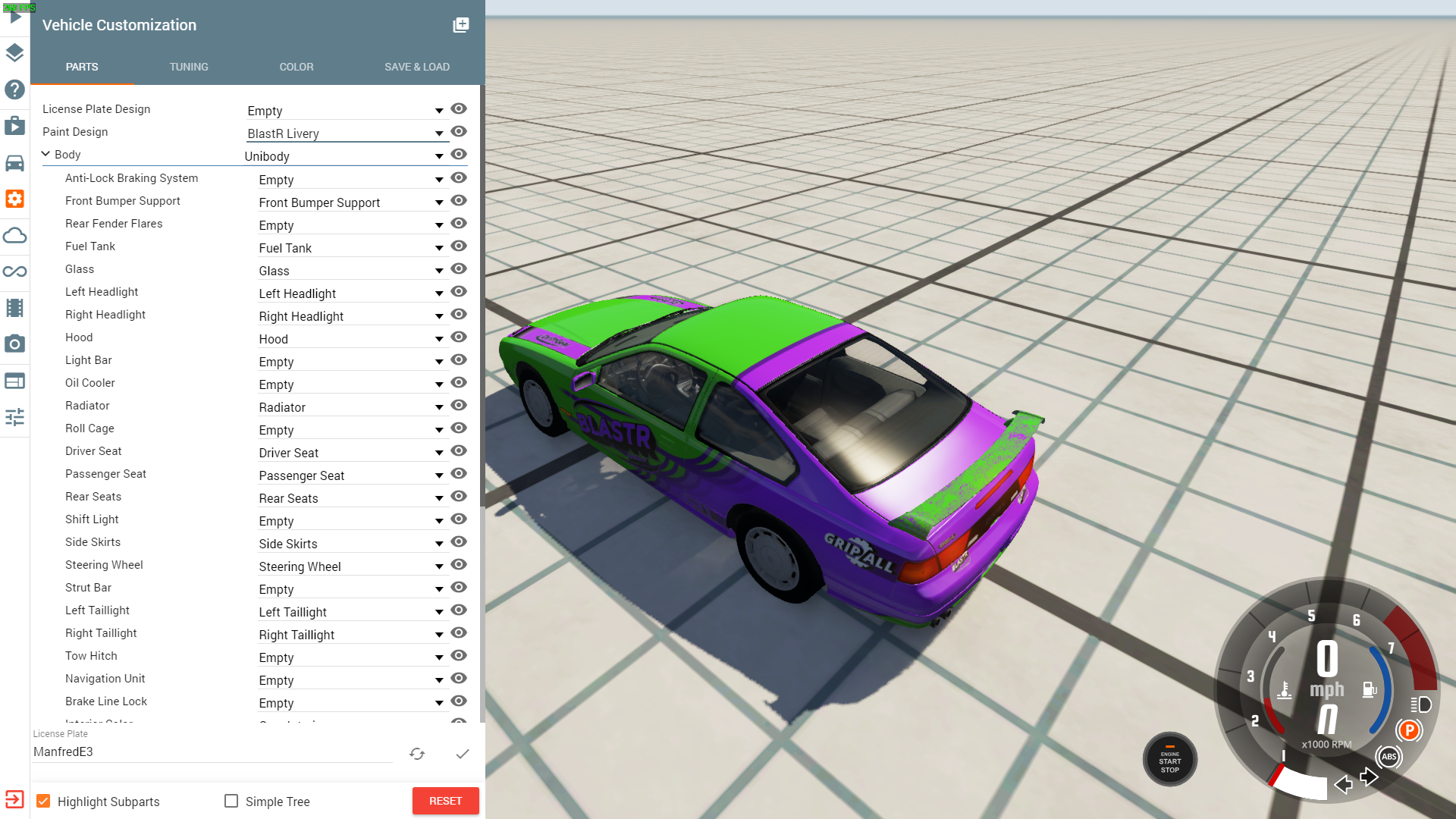
Task: Select the Shift Light part label
Action: click(x=92, y=519)
